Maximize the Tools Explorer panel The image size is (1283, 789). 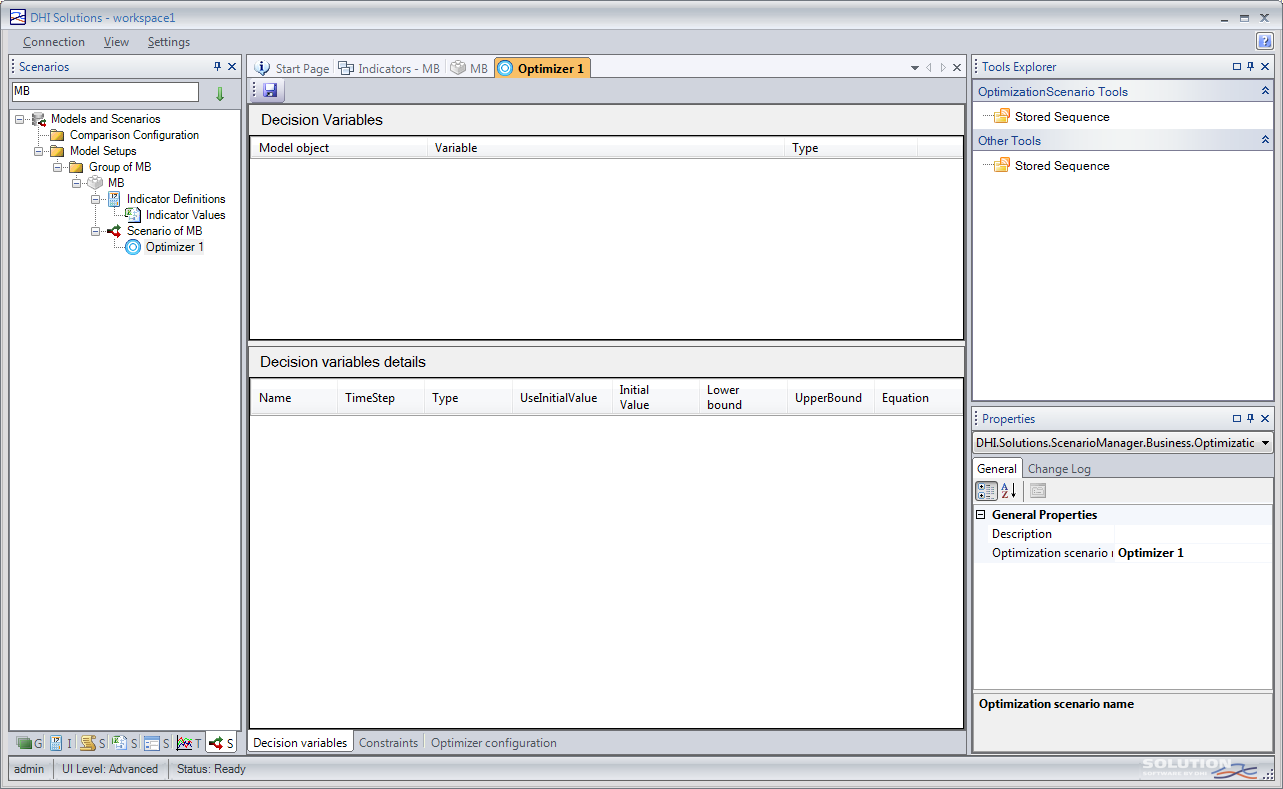coord(1237,67)
